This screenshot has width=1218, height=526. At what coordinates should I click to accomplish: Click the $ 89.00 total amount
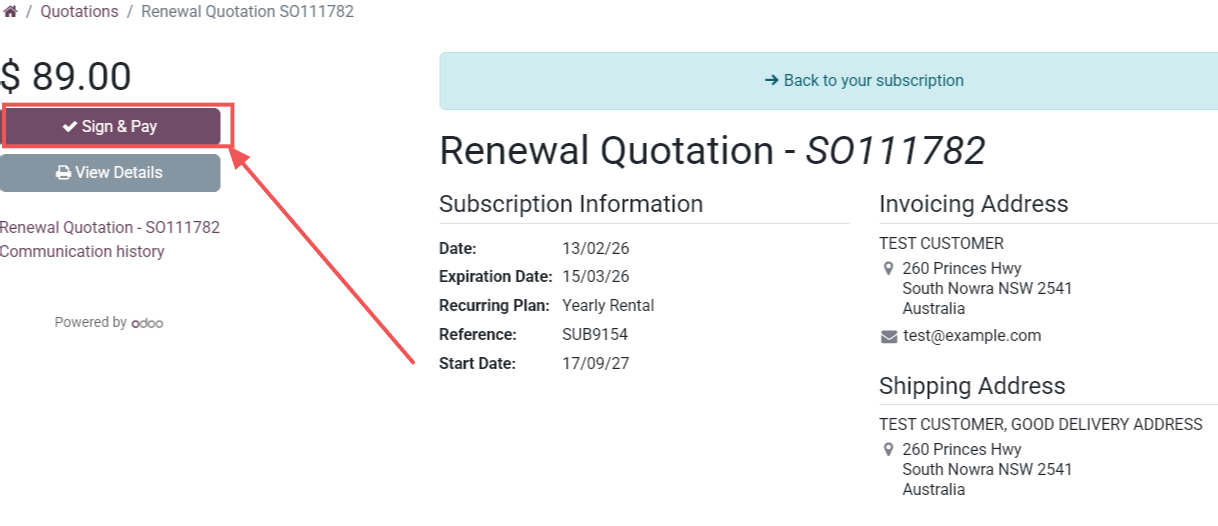pyautogui.click(x=66, y=77)
